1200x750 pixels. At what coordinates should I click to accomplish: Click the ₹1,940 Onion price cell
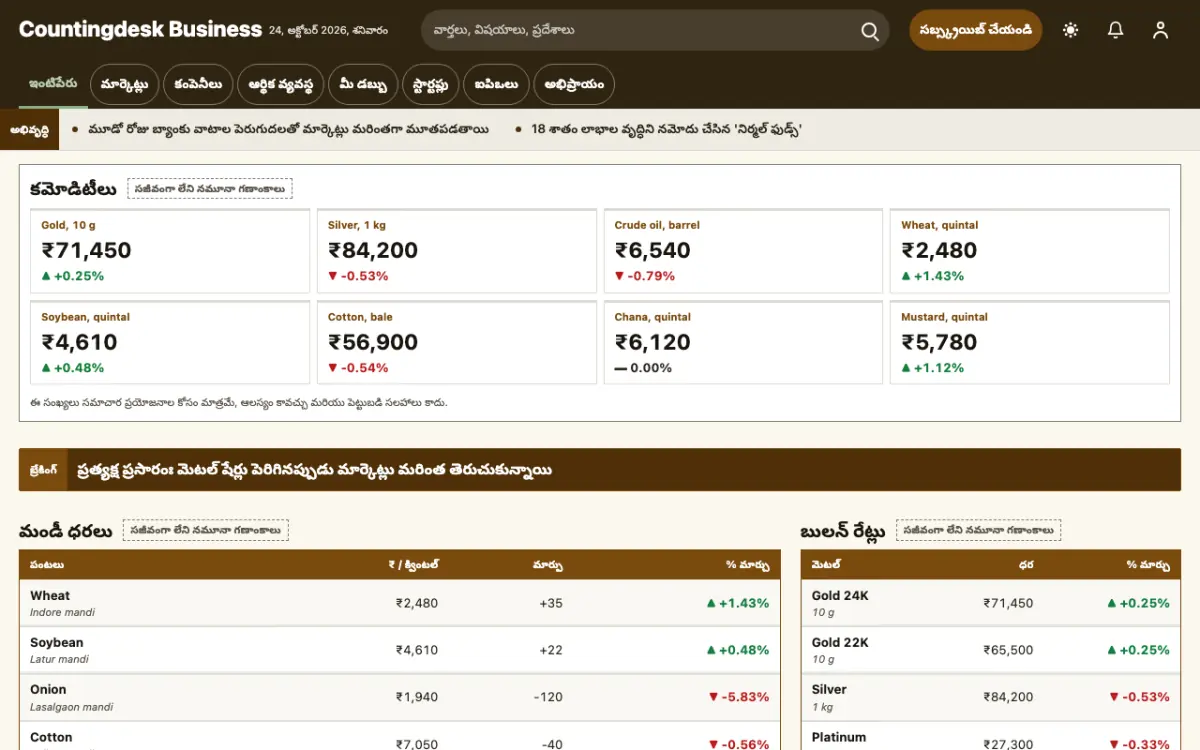point(417,697)
